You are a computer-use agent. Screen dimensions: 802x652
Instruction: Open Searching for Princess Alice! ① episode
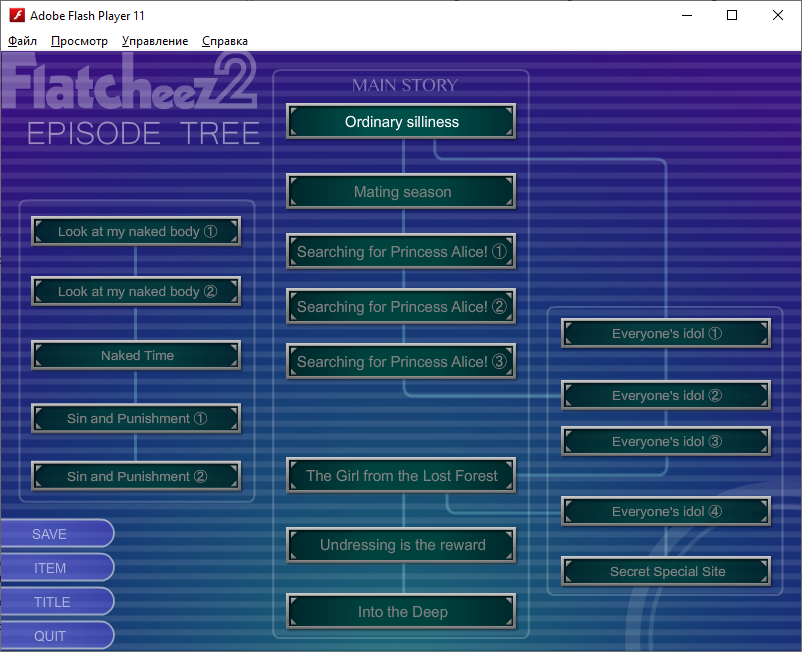point(402,252)
